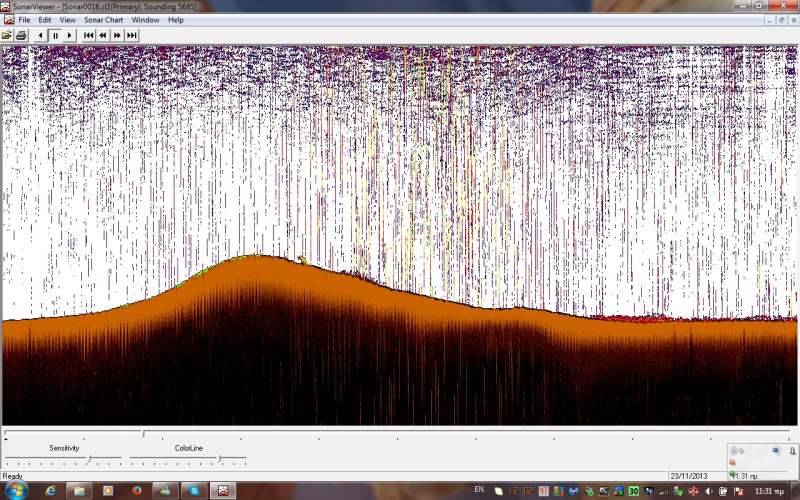The width and height of the screenshot is (800, 500).
Task: Open the Help menu
Action: pos(176,20)
